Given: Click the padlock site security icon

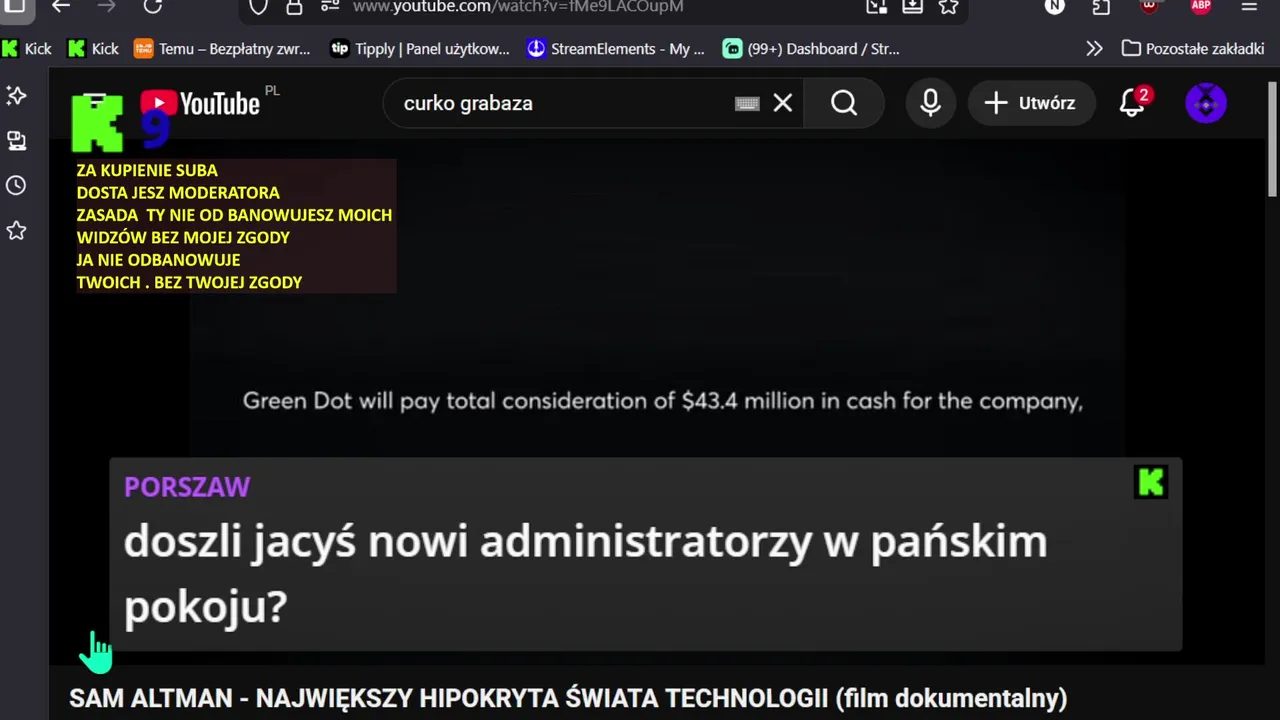Looking at the screenshot, I should pos(294,7).
